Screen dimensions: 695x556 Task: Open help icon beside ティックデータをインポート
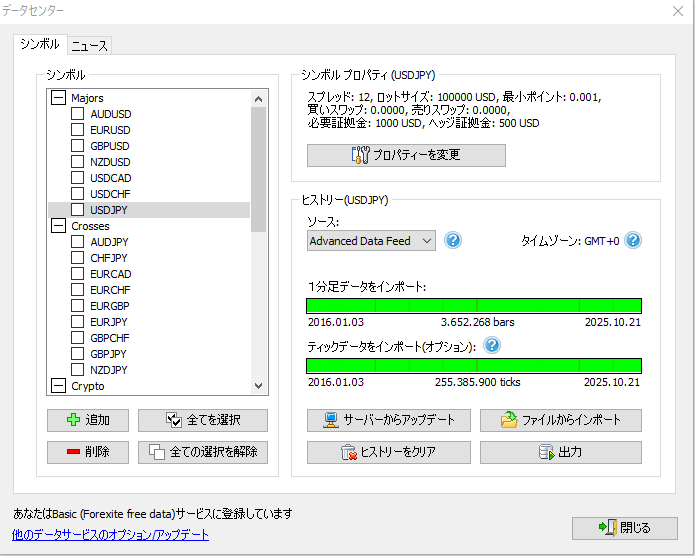pyautogui.click(x=492, y=345)
